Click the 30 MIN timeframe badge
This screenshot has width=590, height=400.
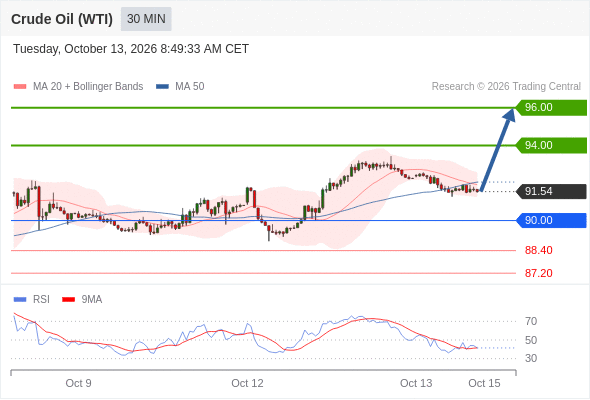(146, 19)
